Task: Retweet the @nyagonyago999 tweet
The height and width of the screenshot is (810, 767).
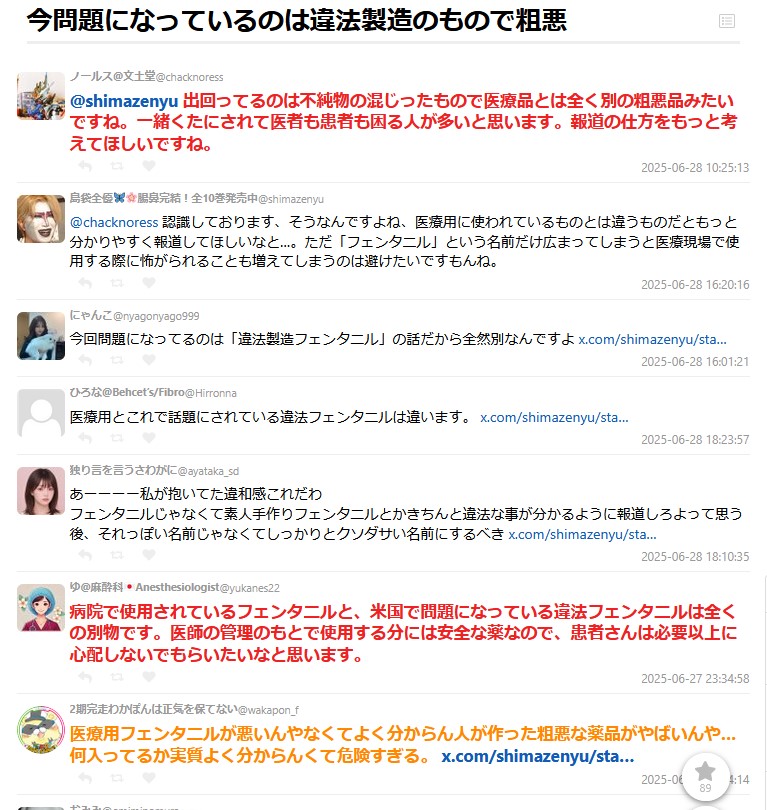Action: [x=117, y=360]
